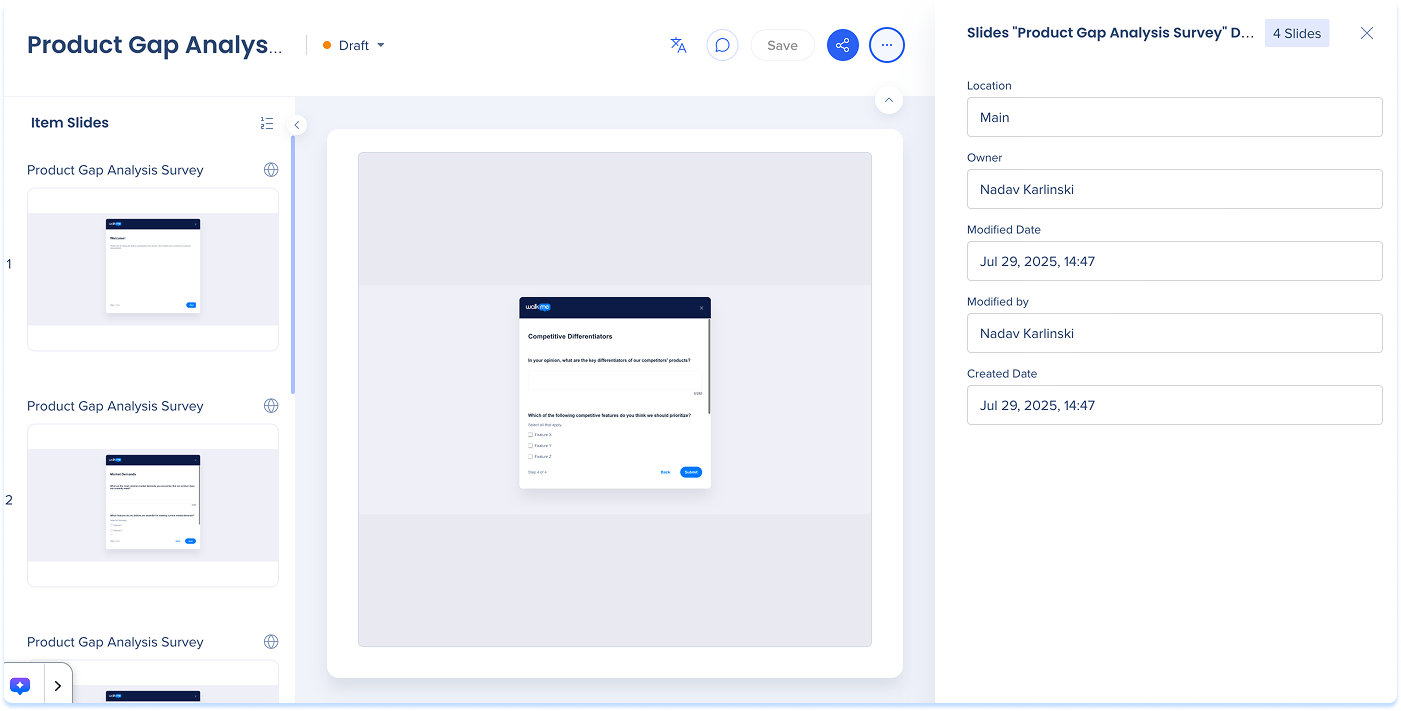Click the Save button

pyautogui.click(x=782, y=45)
